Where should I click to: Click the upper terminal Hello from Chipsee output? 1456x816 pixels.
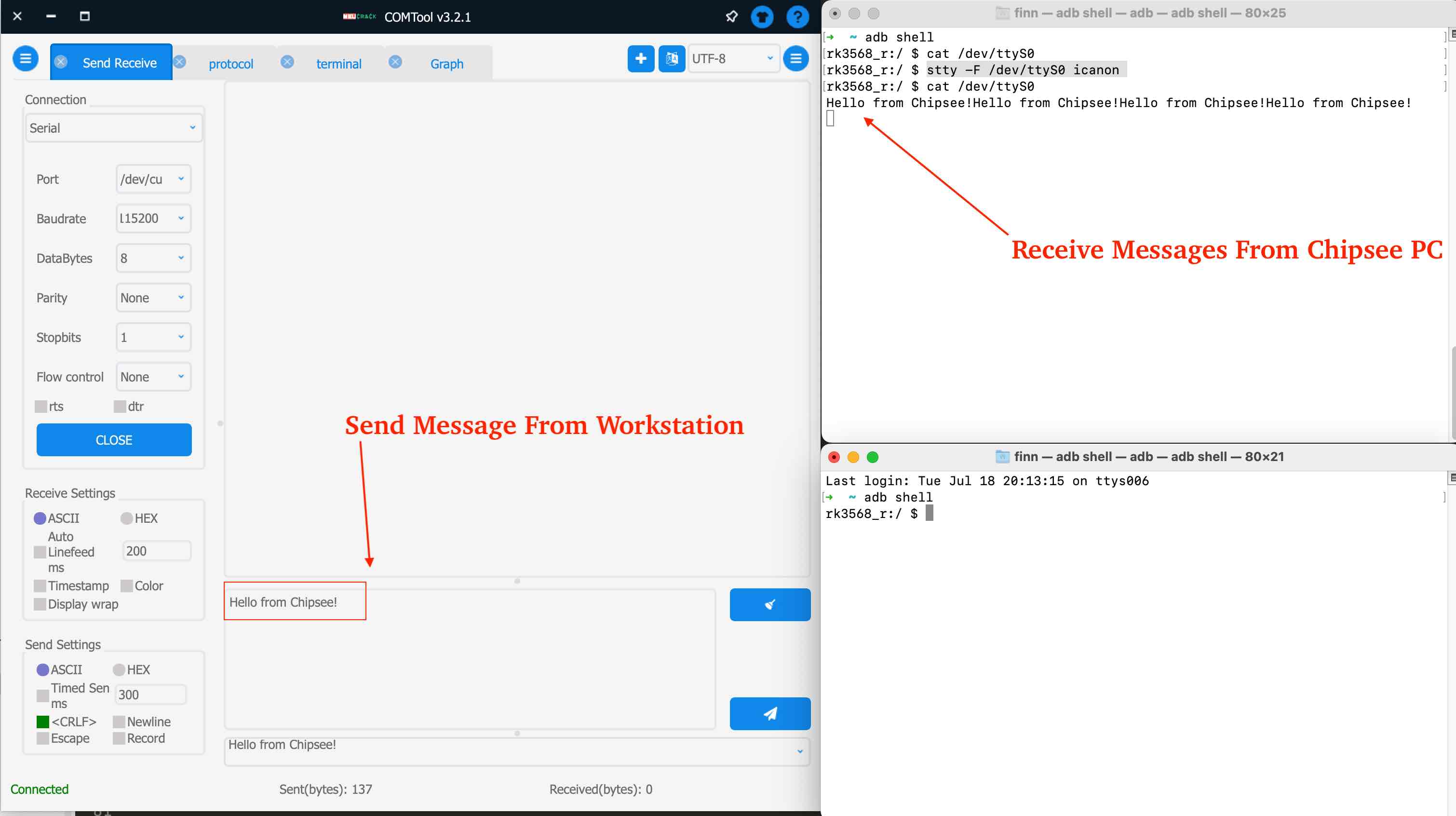click(1119, 102)
